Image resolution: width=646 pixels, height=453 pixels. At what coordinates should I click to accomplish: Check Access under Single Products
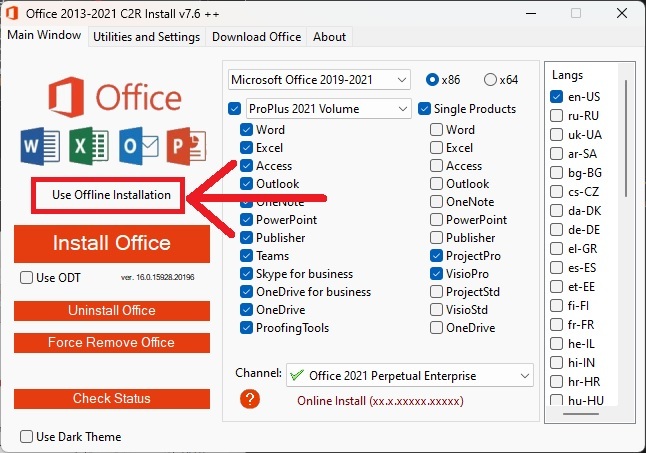pos(436,166)
